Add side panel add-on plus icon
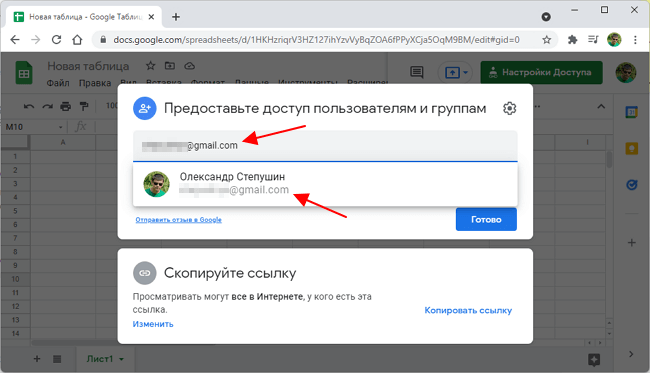 [x=631, y=242]
